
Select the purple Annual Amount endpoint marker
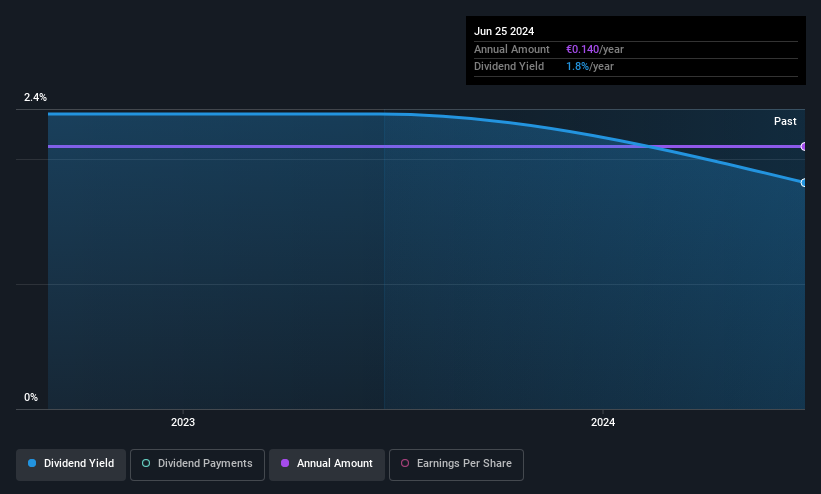804,147
